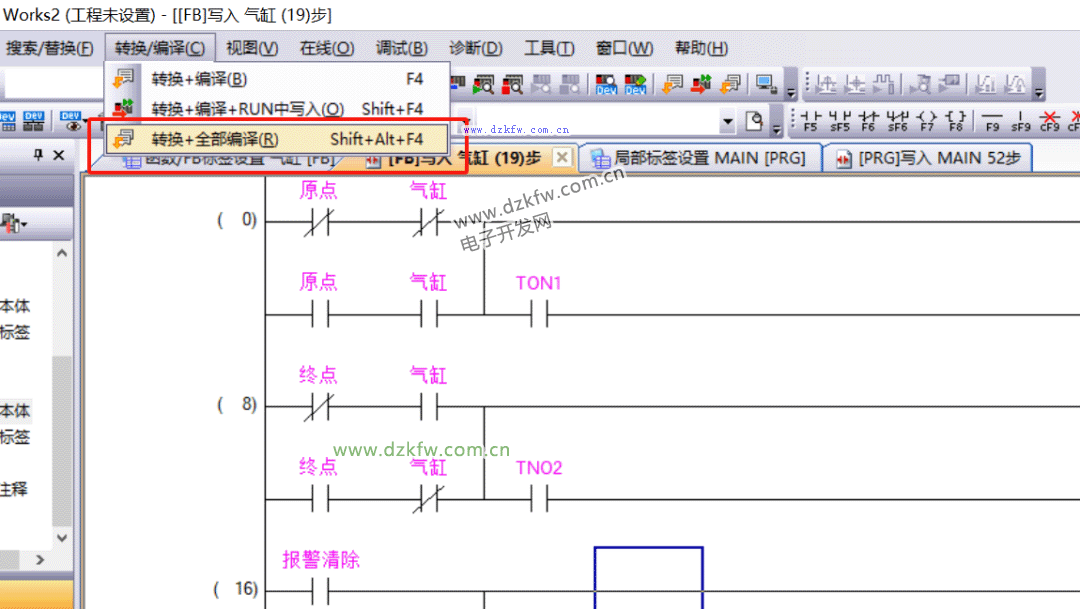
Task: Insert a coil with the F7 tool
Action: tap(927, 122)
